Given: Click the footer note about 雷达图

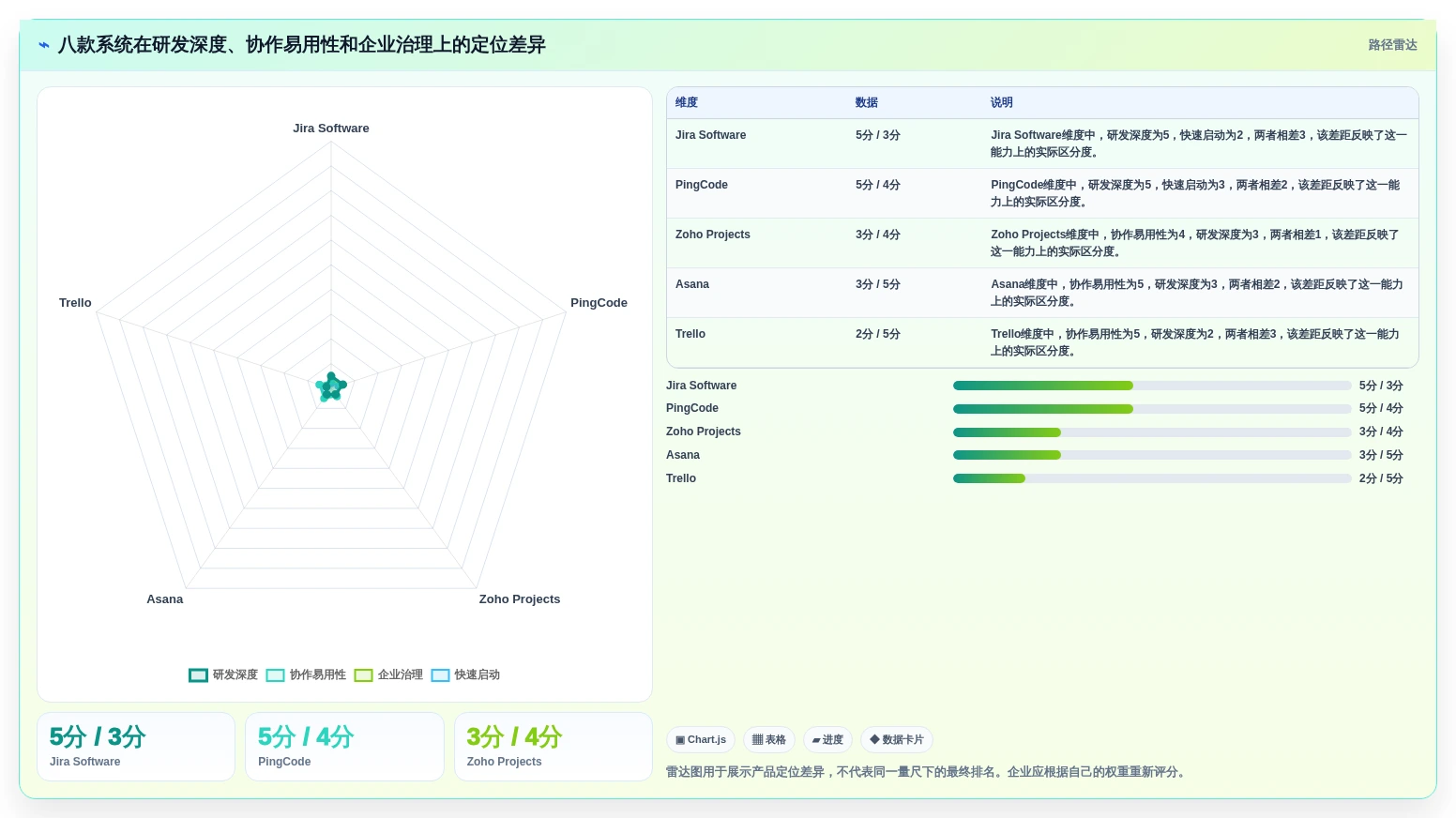Looking at the screenshot, I should point(927,773).
